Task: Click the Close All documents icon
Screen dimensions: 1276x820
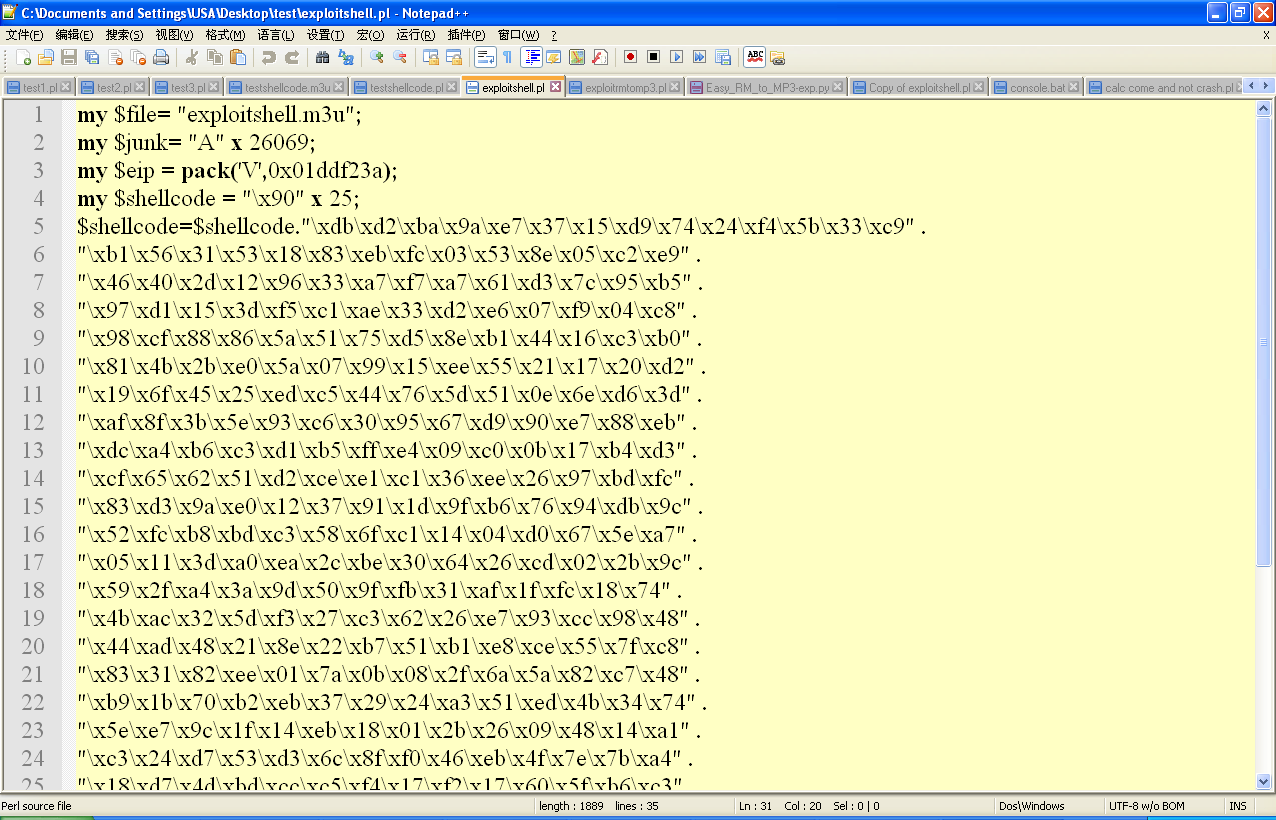Action: click(x=138, y=57)
